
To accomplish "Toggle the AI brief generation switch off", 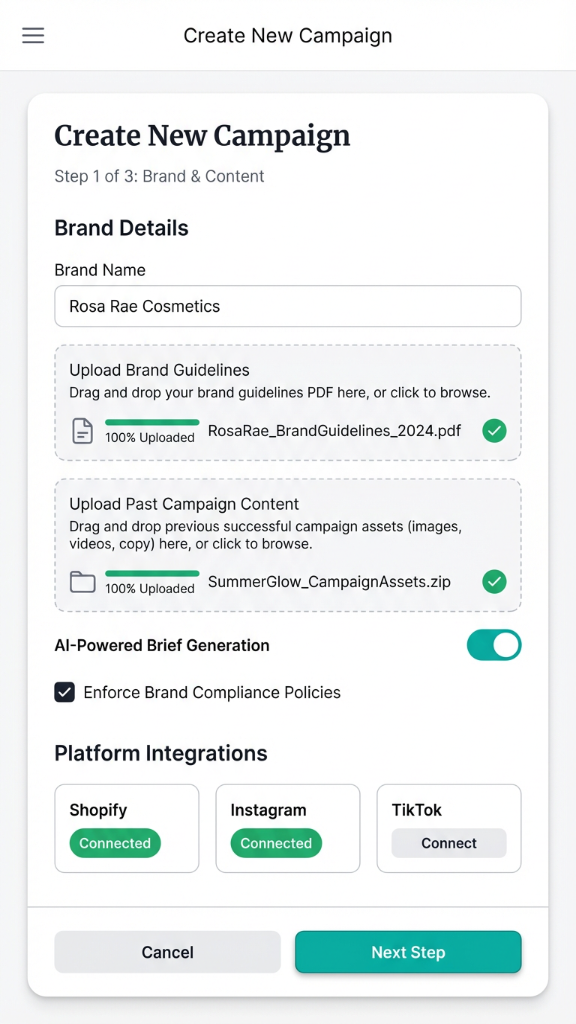I will click(494, 645).
